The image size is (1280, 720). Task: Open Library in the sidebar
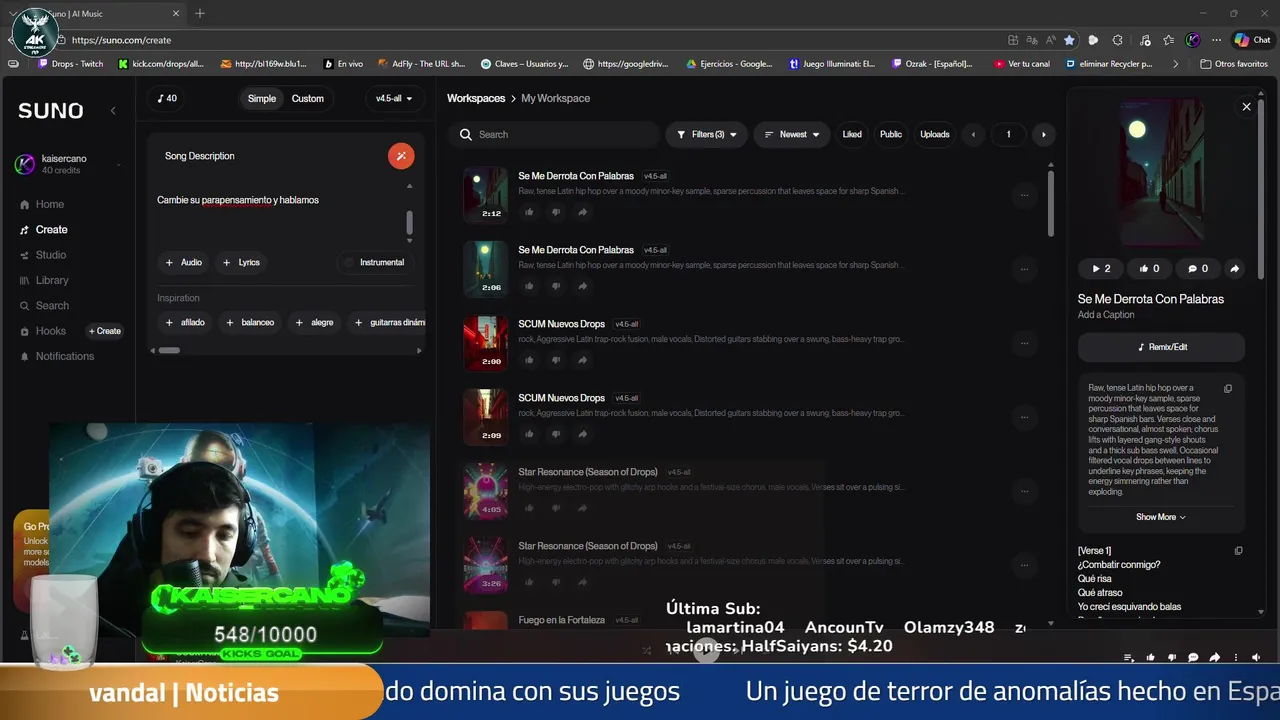click(51, 280)
